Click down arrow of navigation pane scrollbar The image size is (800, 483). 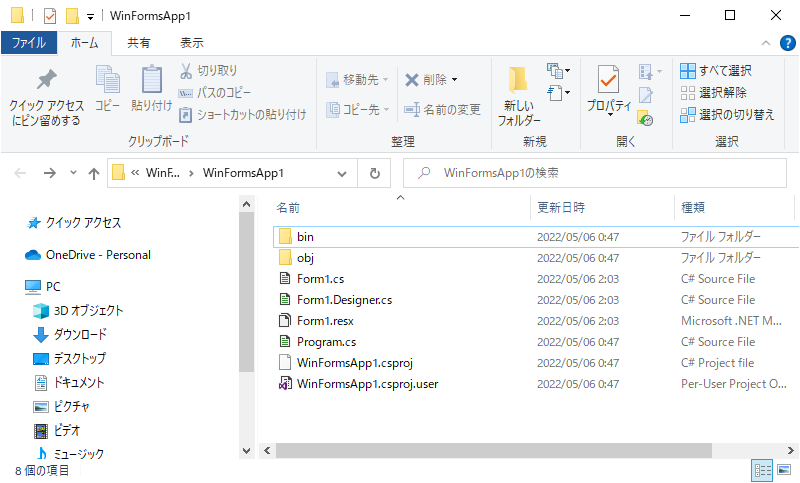pos(246,451)
